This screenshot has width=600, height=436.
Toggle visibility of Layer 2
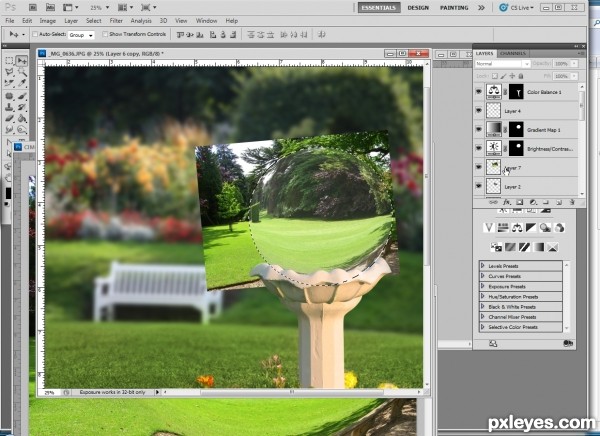479,186
